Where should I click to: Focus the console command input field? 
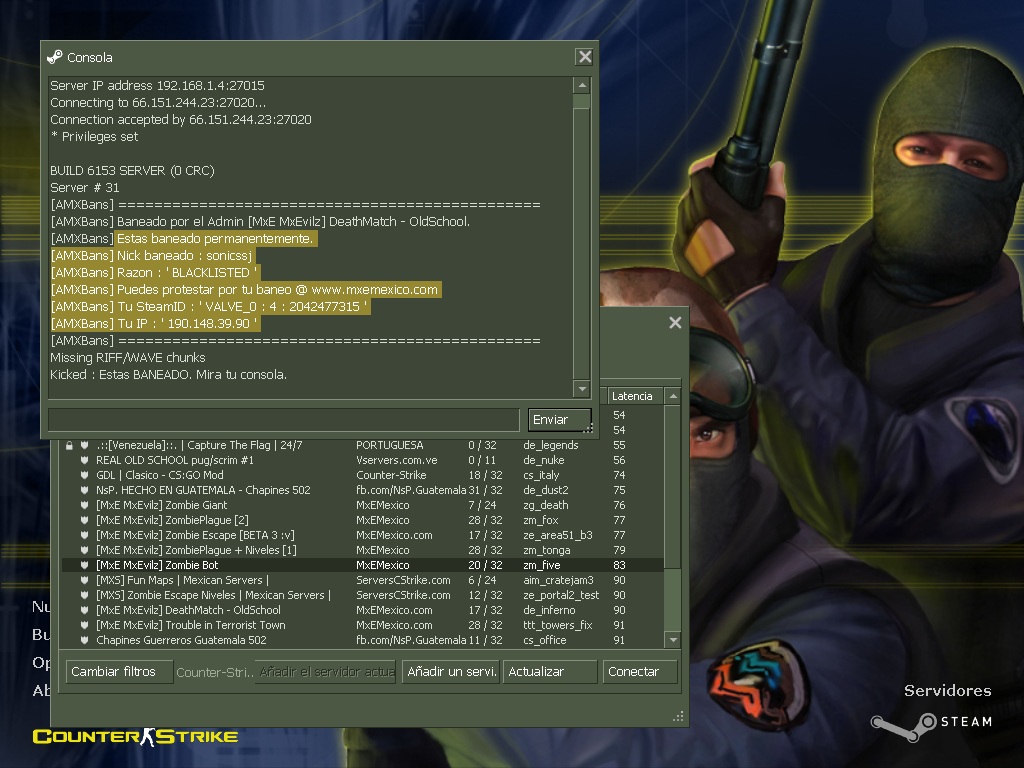tap(284, 420)
